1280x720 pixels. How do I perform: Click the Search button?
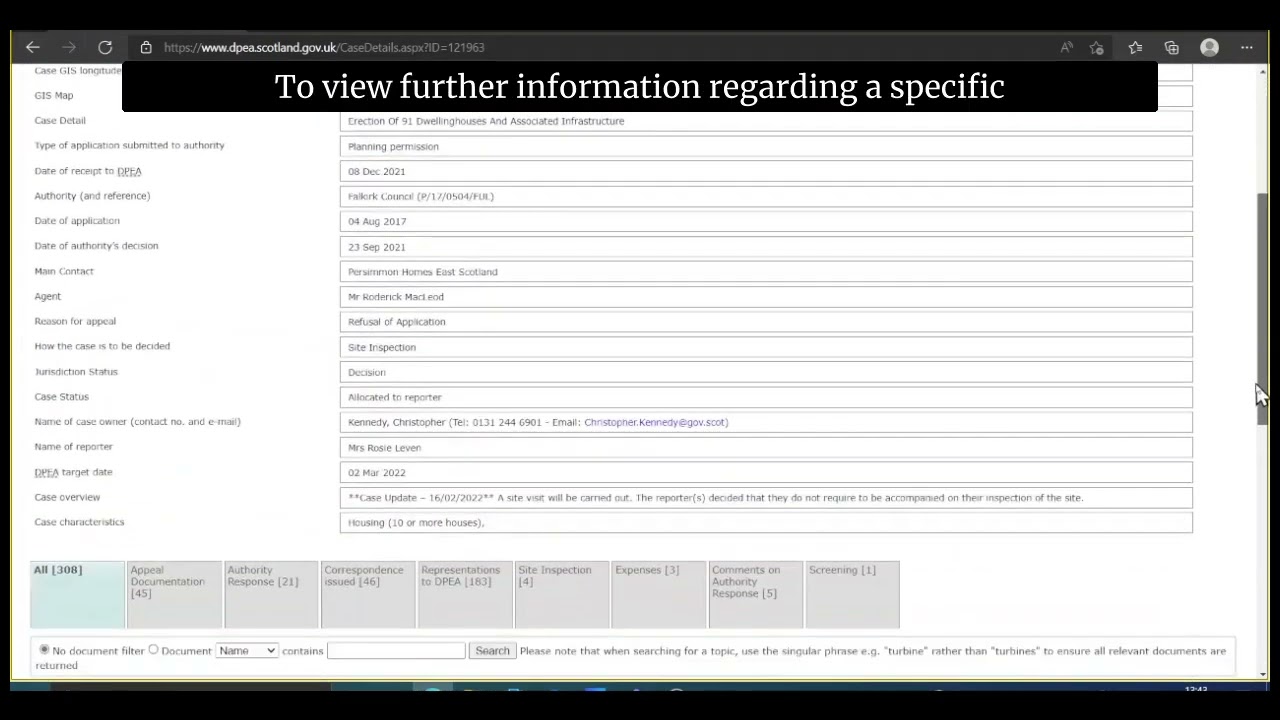492,650
